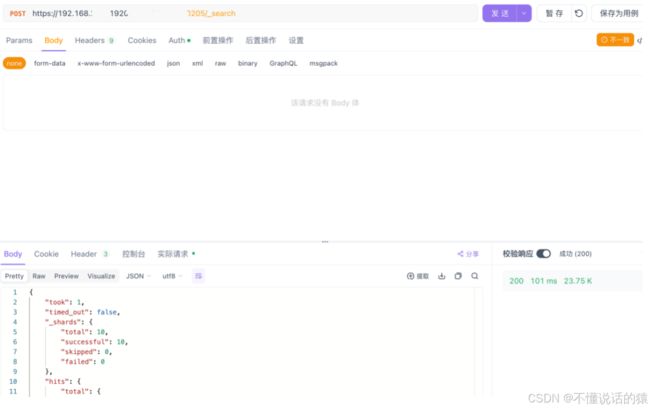The image size is (650, 409).
Task: Switch to the request Body tab
Action: [x=53, y=40]
